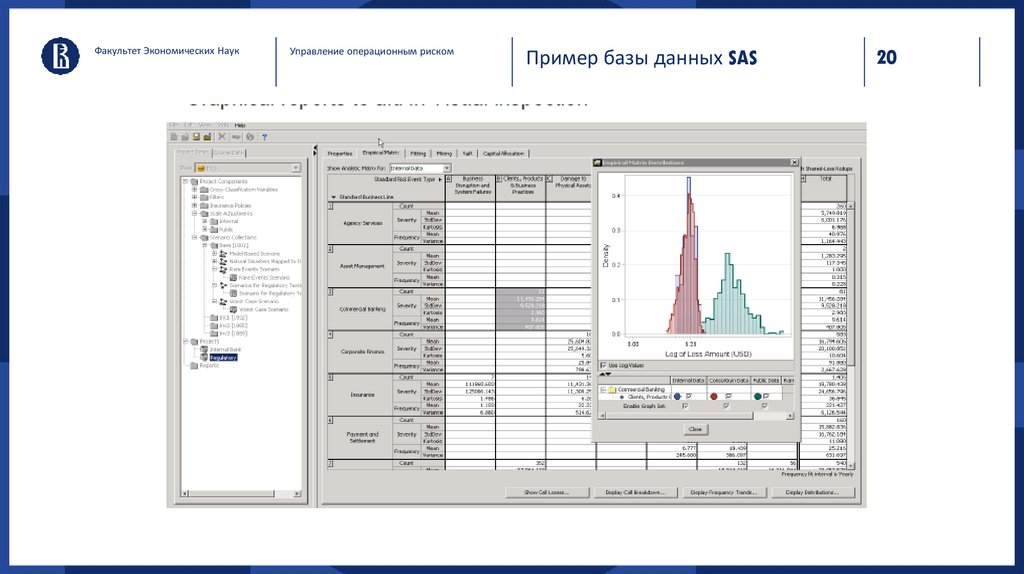
Task: Click the blue Internal Data color swatch
Action: (x=677, y=396)
